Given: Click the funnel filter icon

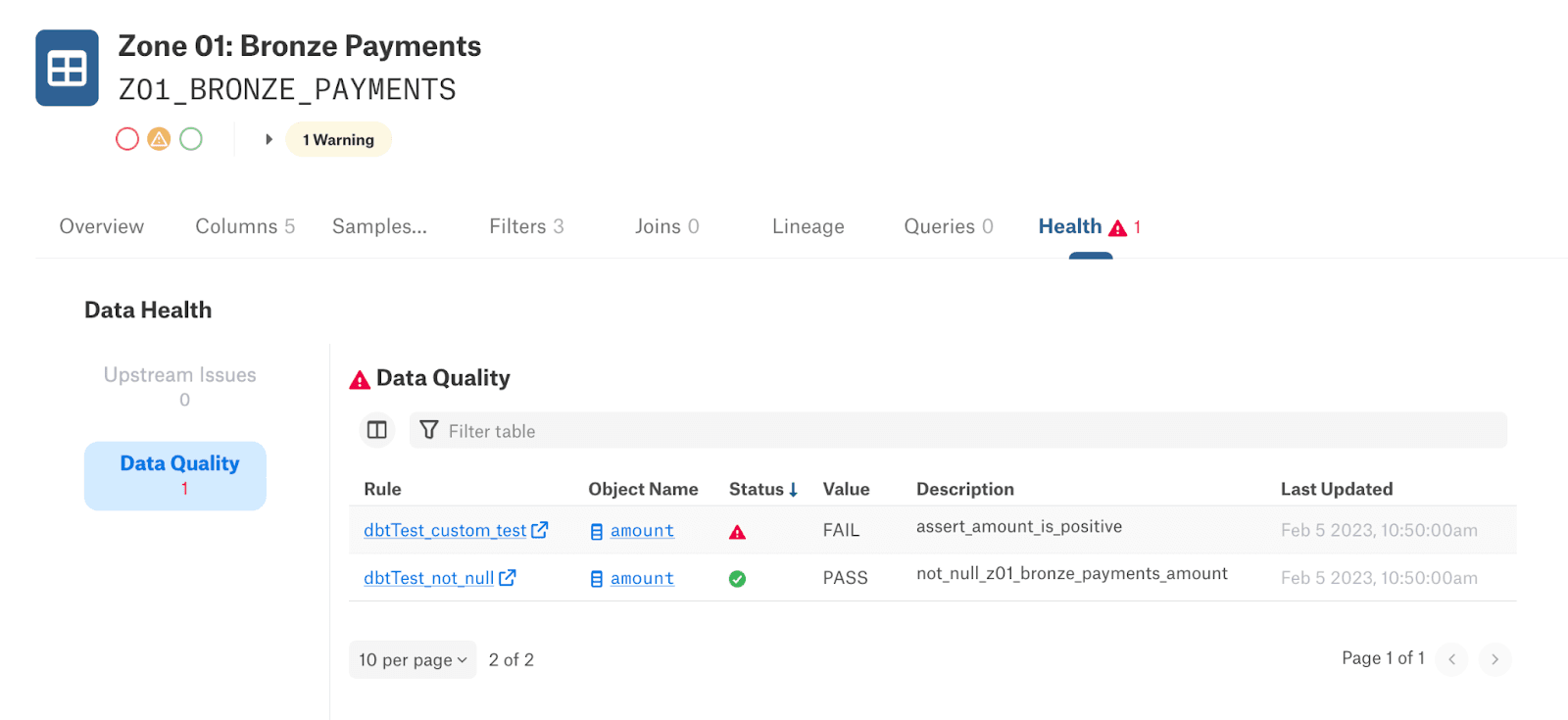Looking at the screenshot, I should pos(428,430).
